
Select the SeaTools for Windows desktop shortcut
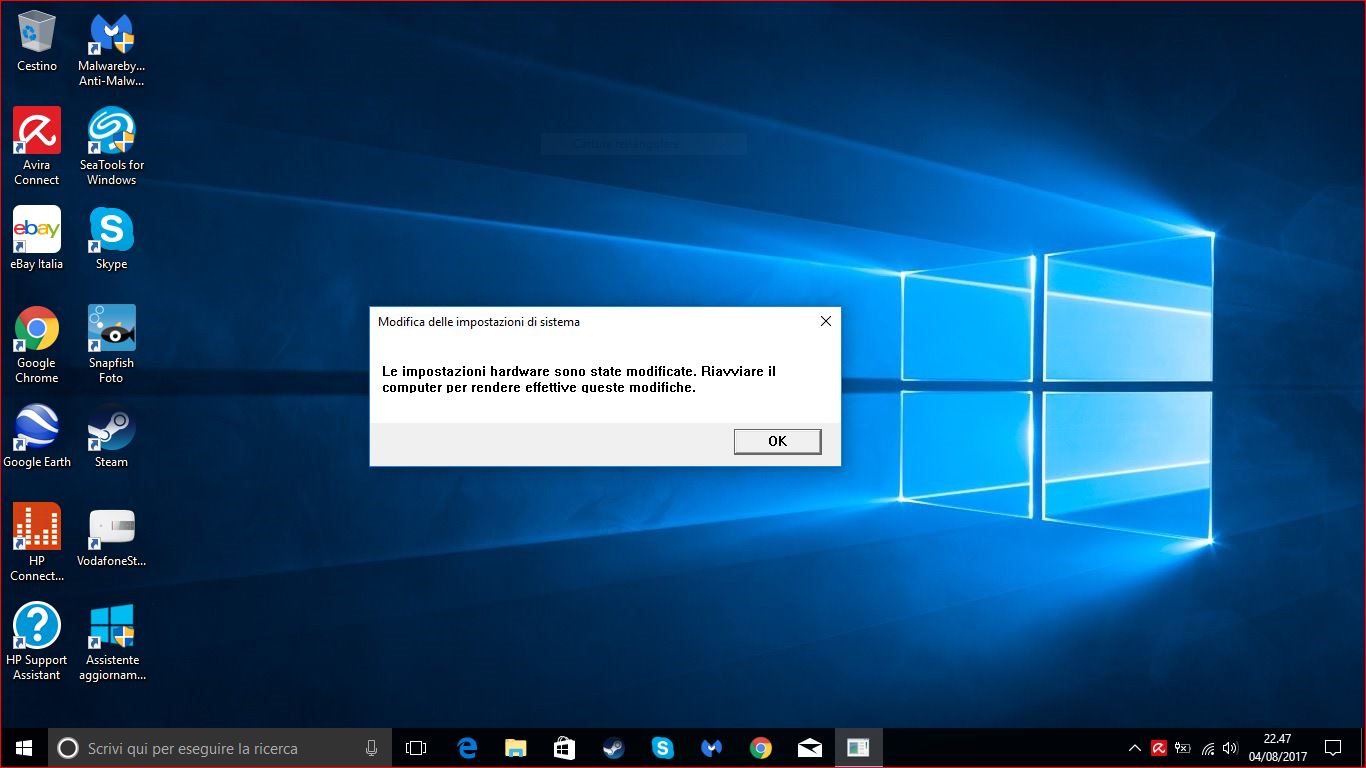pyautogui.click(x=111, y=146)
